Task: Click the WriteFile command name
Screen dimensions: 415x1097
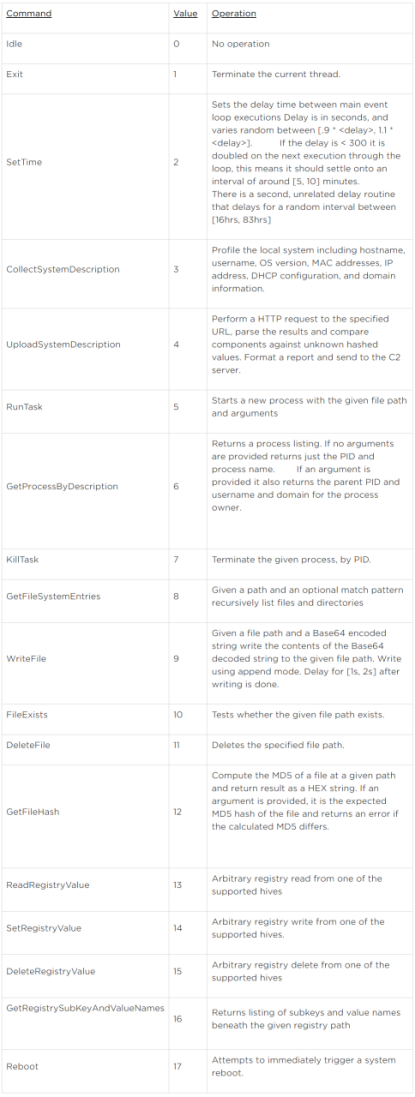Action: click(x=22, y=658)
